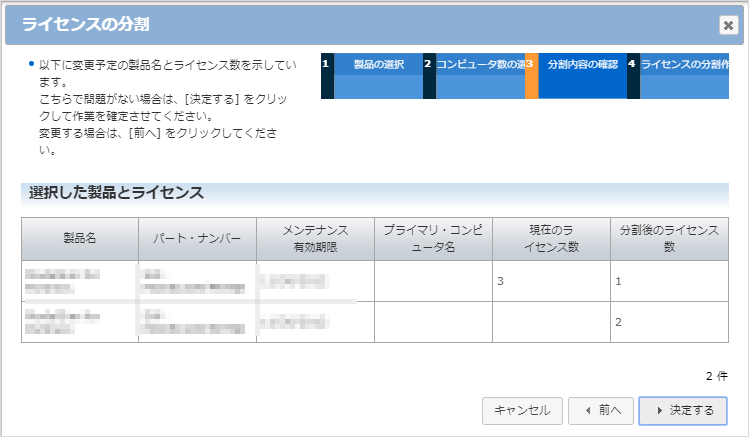Click post-split license count cell showing 2
The width and height of the screenshot is (749, 437).
point(669,322)
